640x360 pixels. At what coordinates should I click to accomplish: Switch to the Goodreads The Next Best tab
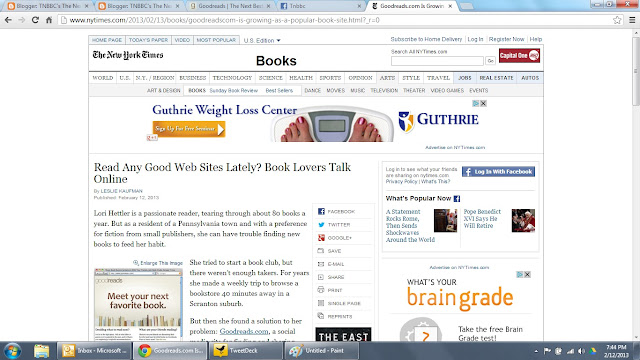click(231, 6)
